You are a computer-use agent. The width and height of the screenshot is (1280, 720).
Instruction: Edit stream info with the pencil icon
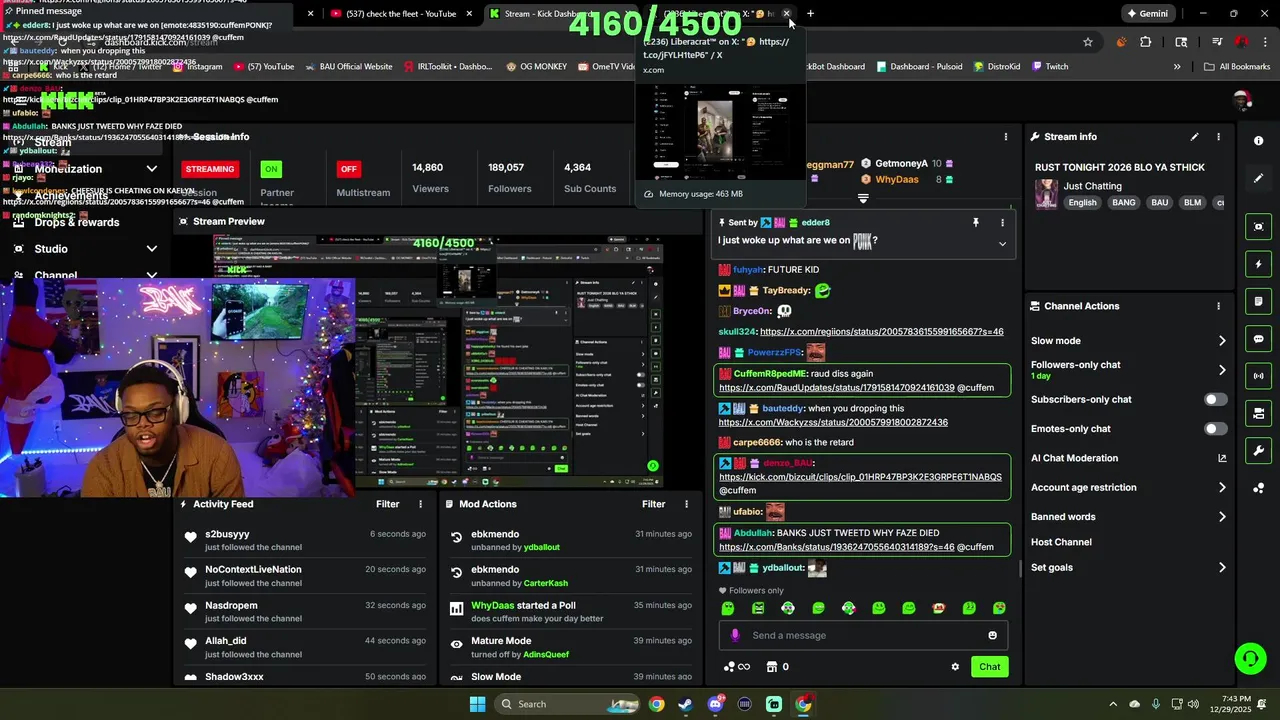[1194, 137]
